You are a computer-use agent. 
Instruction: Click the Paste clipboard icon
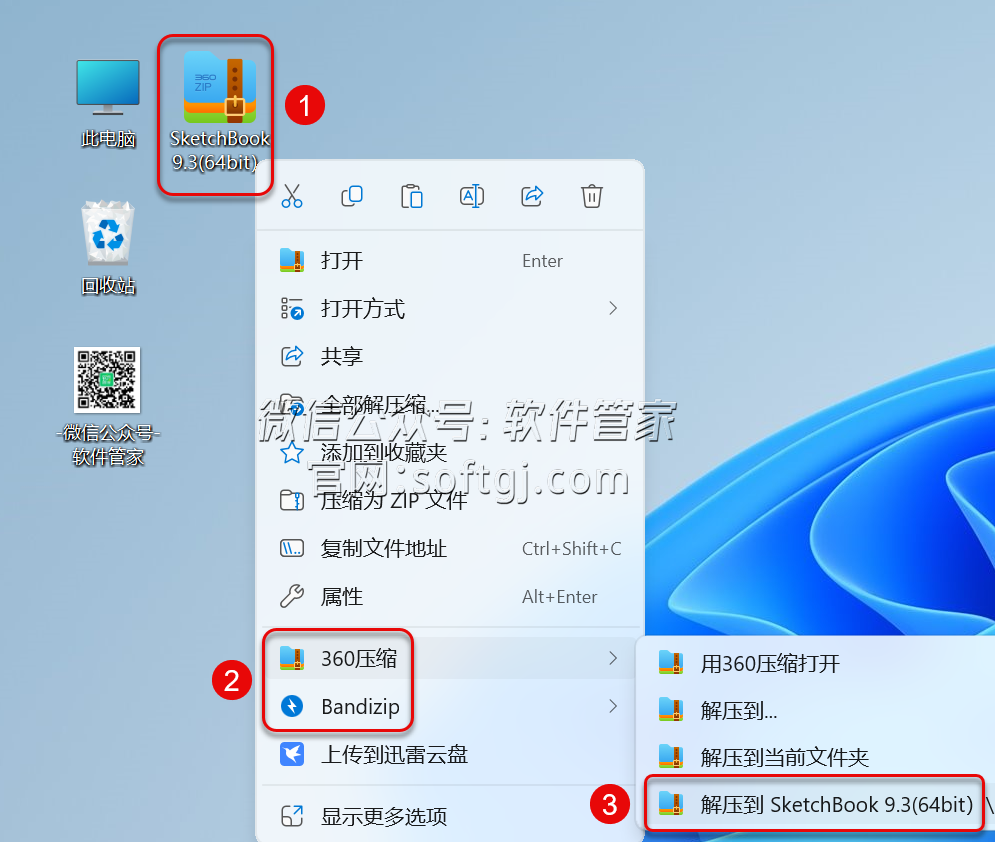412,196
